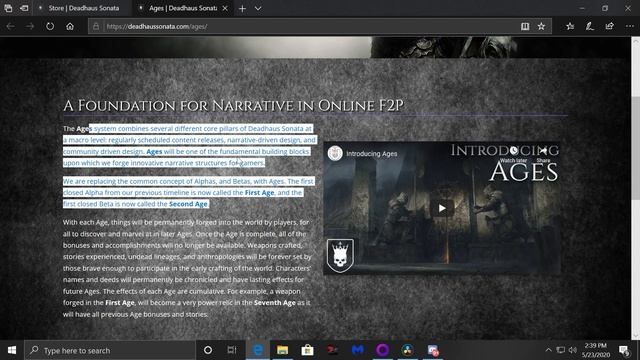Set these tabs aside icon
640x360 pixels.
click(24, 8)
